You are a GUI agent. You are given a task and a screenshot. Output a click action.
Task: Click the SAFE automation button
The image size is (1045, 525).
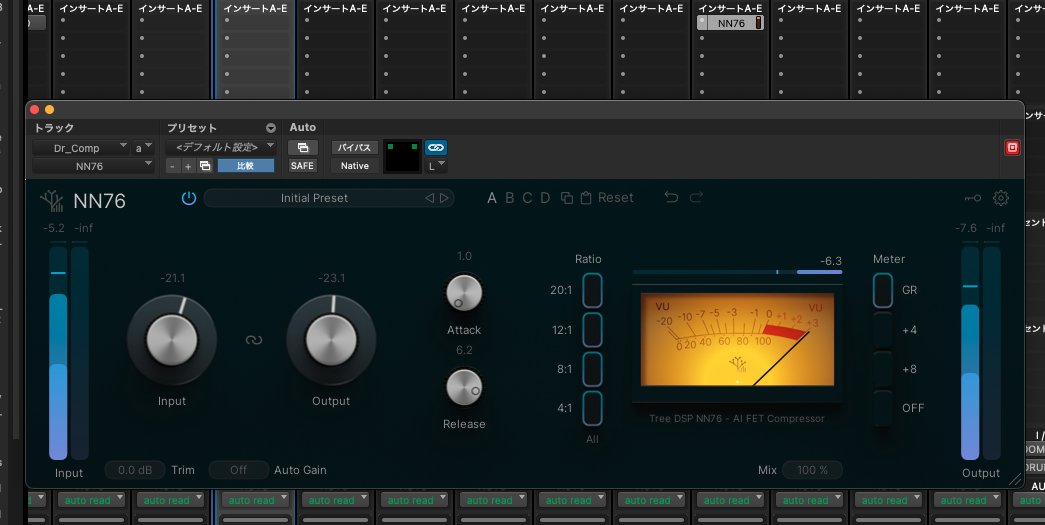302,166
